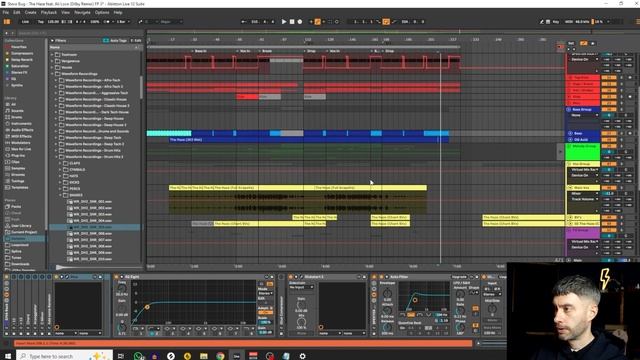640x360 pixels.
Task: Click the Tap tempo button
Action: (40, 22)
